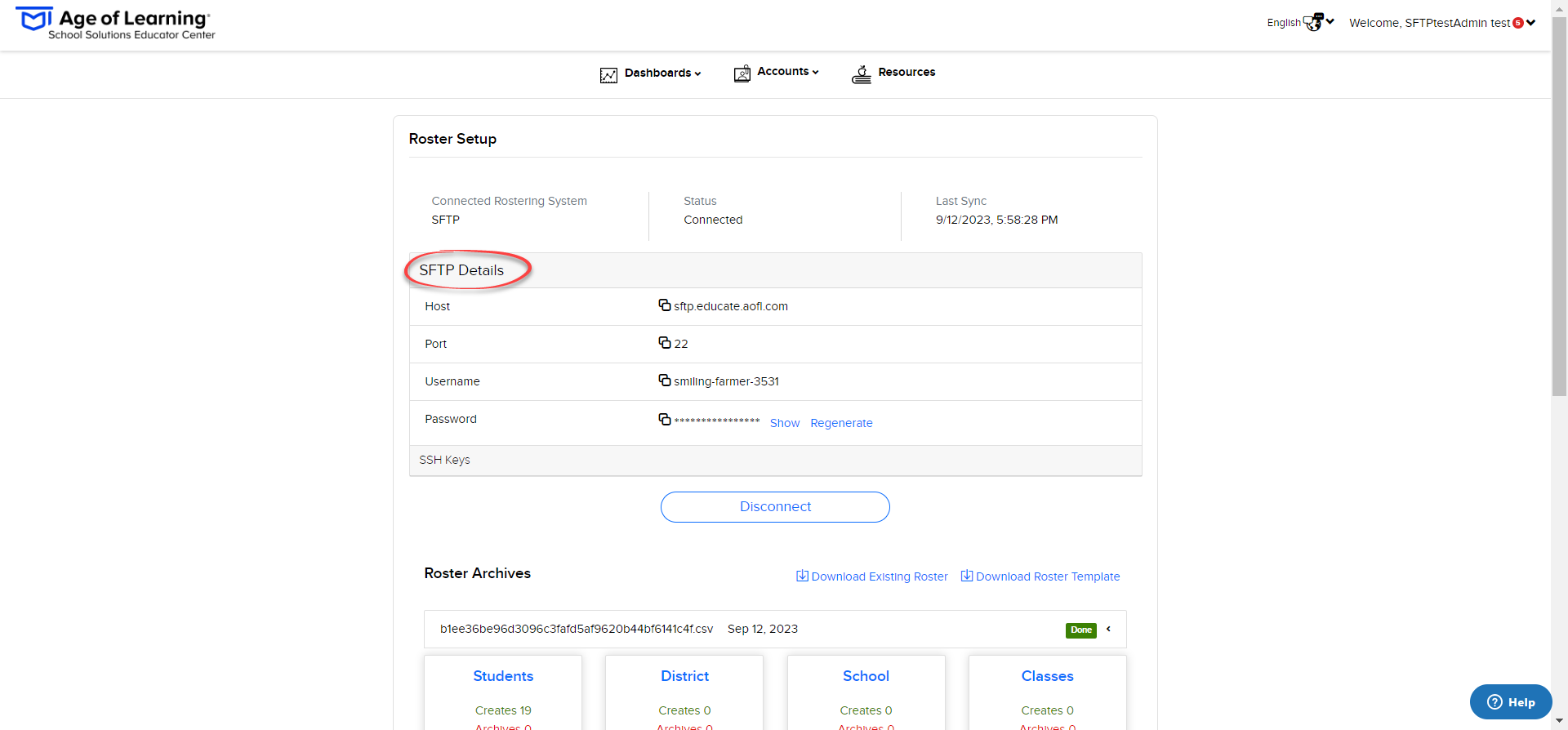The image size is (1568, 730).
Task: Click the Connected status text
Action: pyautogui.click(x=713, y=220)
